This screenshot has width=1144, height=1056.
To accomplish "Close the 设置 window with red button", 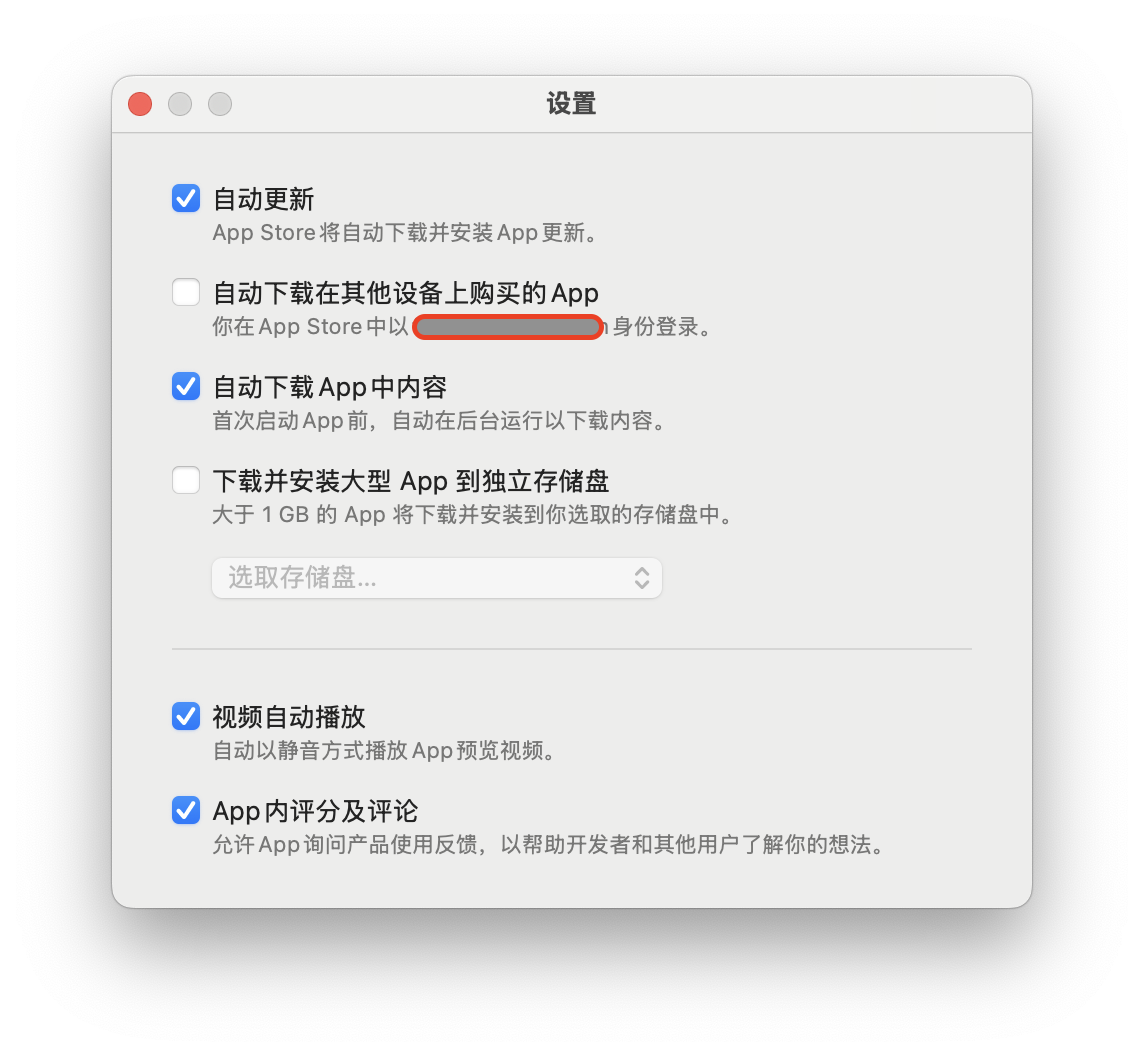I will [140, 104].
